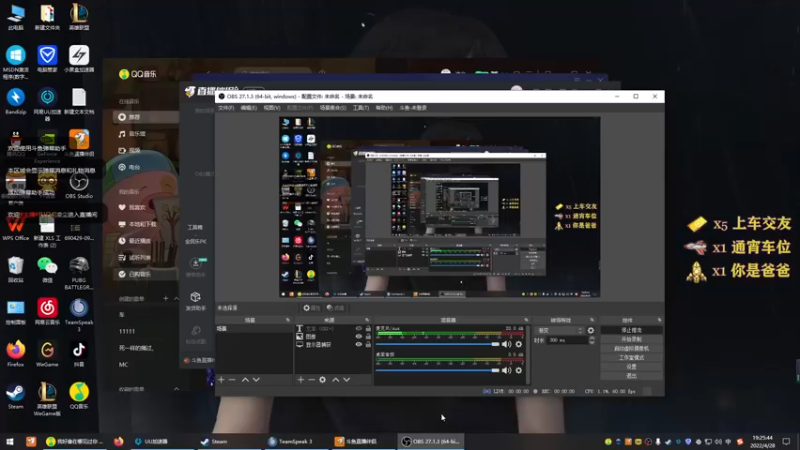Add new playlist plus in QQ音乐

point(165,298)
